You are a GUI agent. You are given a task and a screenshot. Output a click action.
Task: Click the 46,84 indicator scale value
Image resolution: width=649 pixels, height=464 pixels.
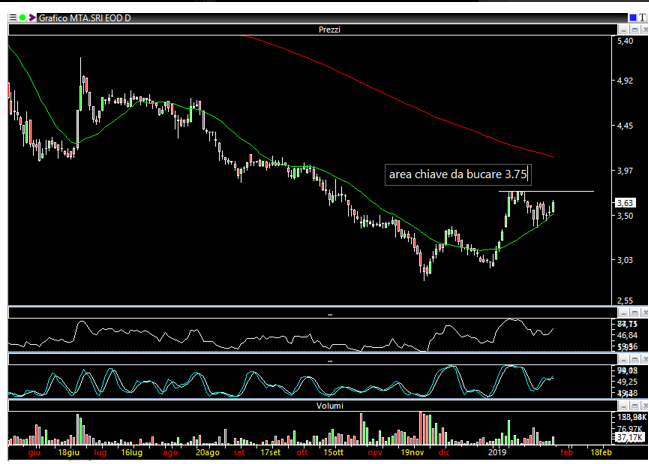click(x=627, y=335)
